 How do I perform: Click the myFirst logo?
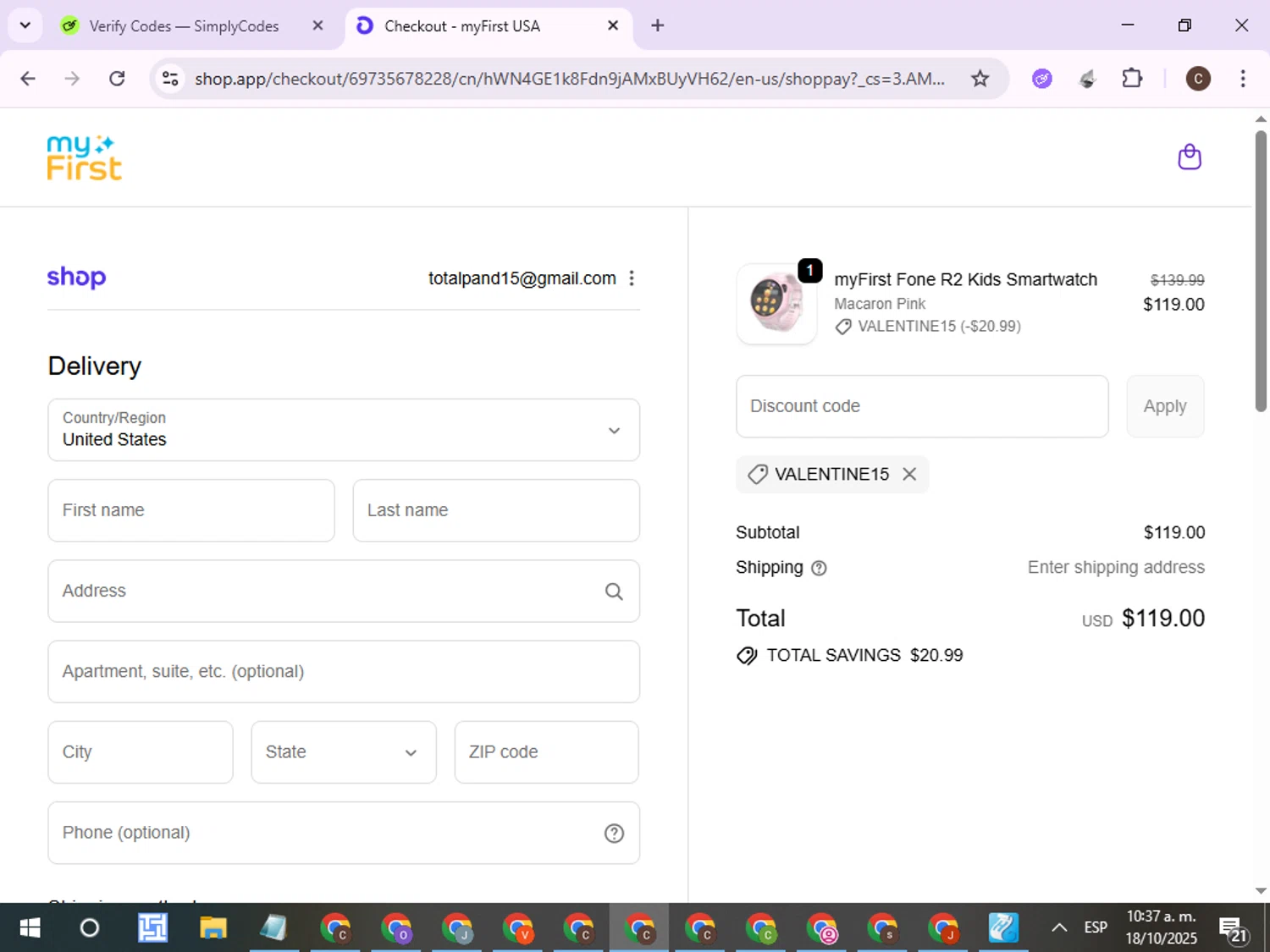click(84, 157)
